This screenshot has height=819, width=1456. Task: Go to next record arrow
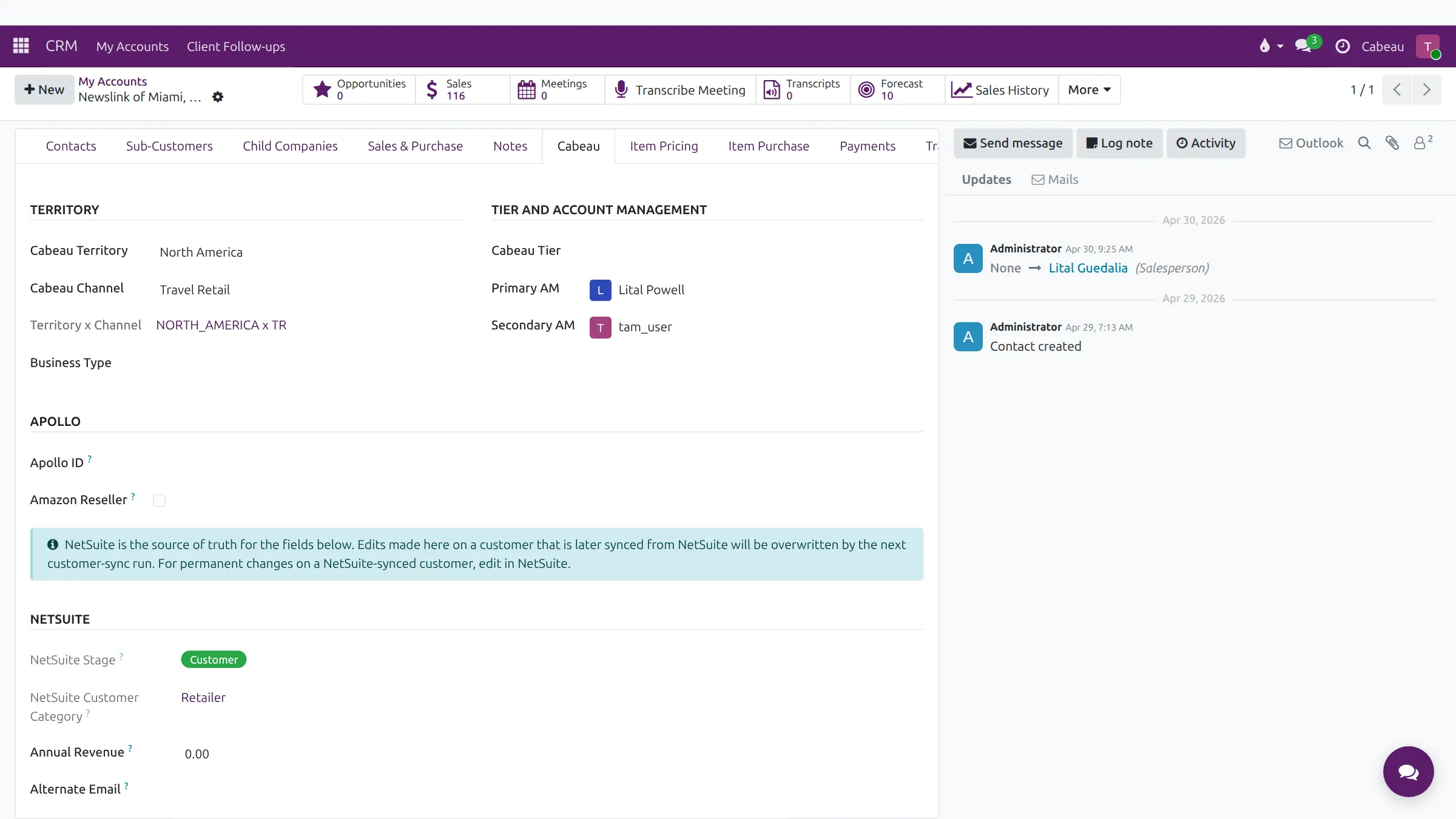click(x=1427, y=90)
